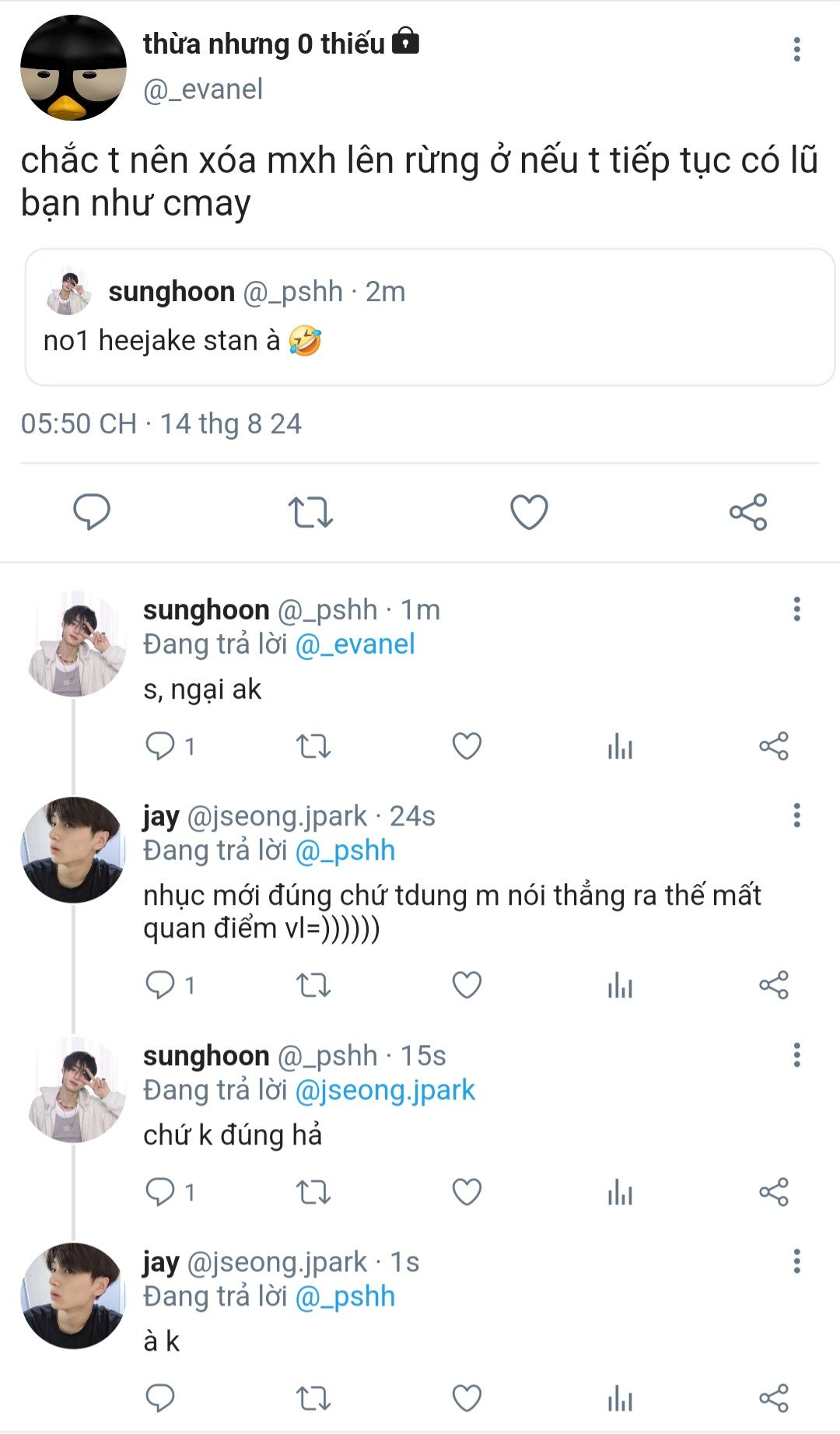Retweet the main tweet by @_evanel

click(310, 512)
